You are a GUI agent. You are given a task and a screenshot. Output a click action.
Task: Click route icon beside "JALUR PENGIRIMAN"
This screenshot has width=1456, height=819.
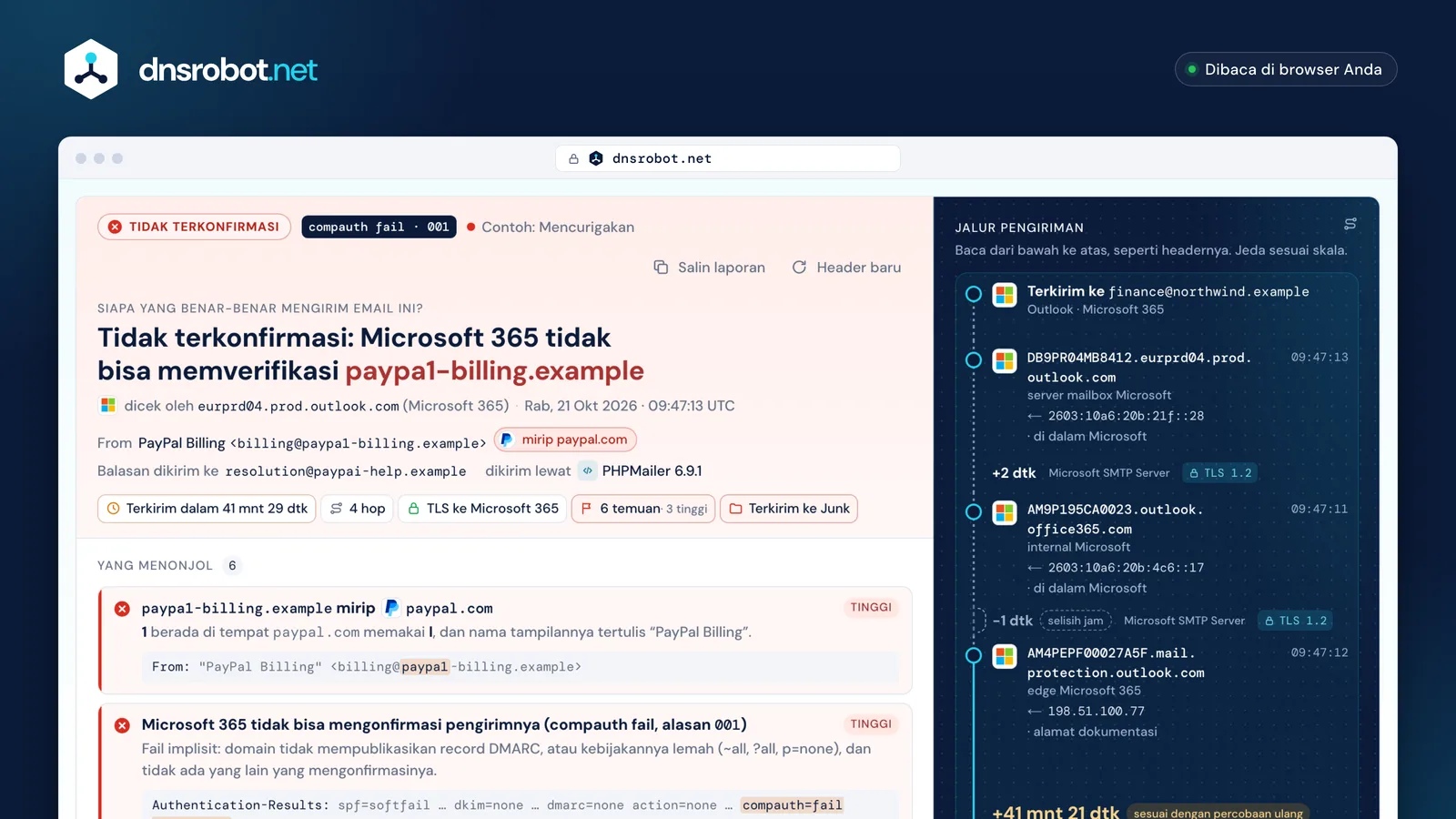coord(1350,224)
